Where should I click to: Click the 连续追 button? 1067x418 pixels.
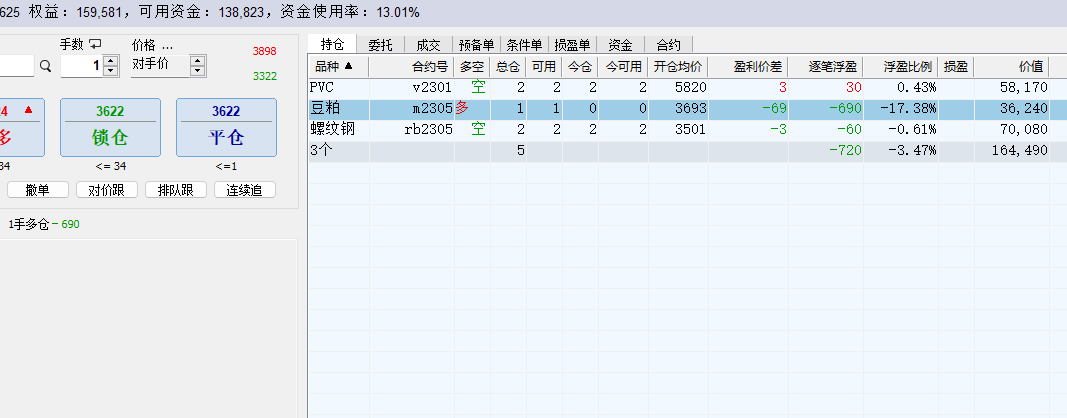coord(245,190)
